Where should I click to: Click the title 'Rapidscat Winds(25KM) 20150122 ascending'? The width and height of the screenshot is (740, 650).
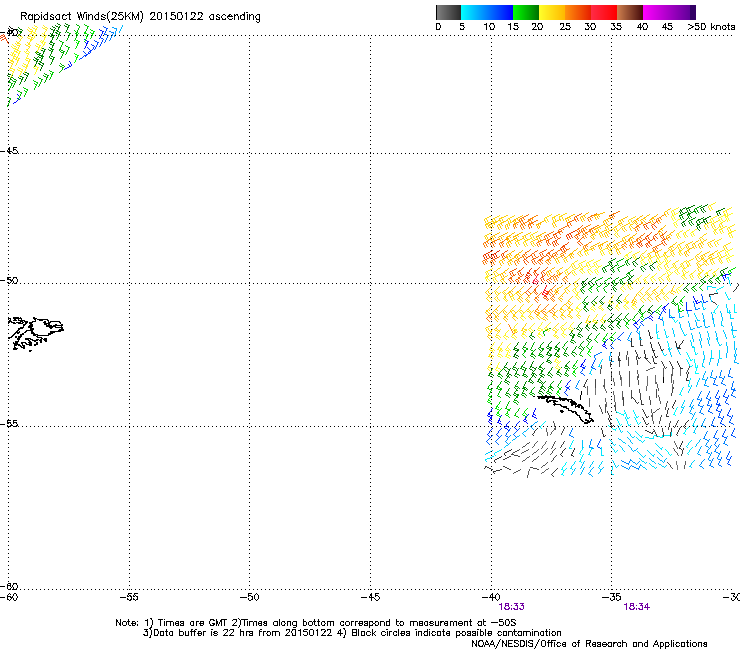pyautogui.click(x=140, y=17)
